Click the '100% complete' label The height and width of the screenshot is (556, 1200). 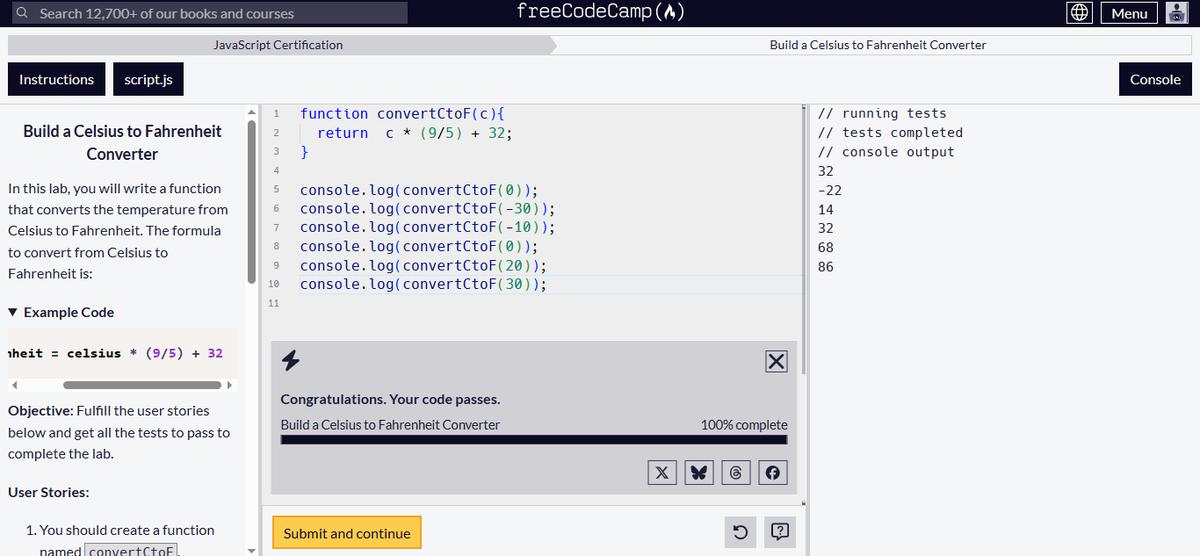point(744,424)
